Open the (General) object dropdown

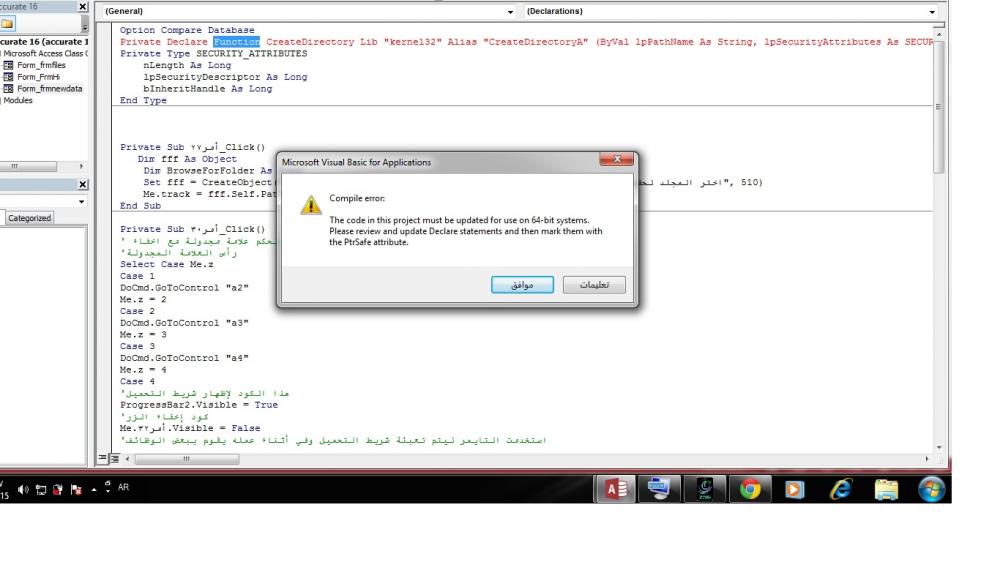[x=510, y=11]
